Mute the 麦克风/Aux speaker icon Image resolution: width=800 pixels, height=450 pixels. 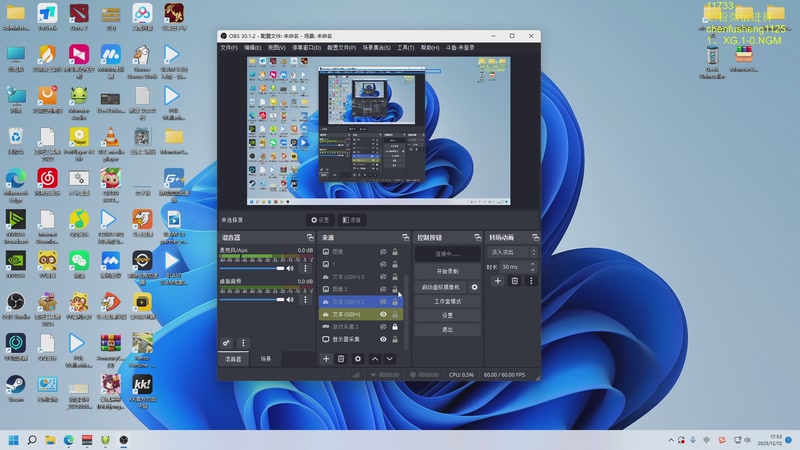tap(292, 268)
